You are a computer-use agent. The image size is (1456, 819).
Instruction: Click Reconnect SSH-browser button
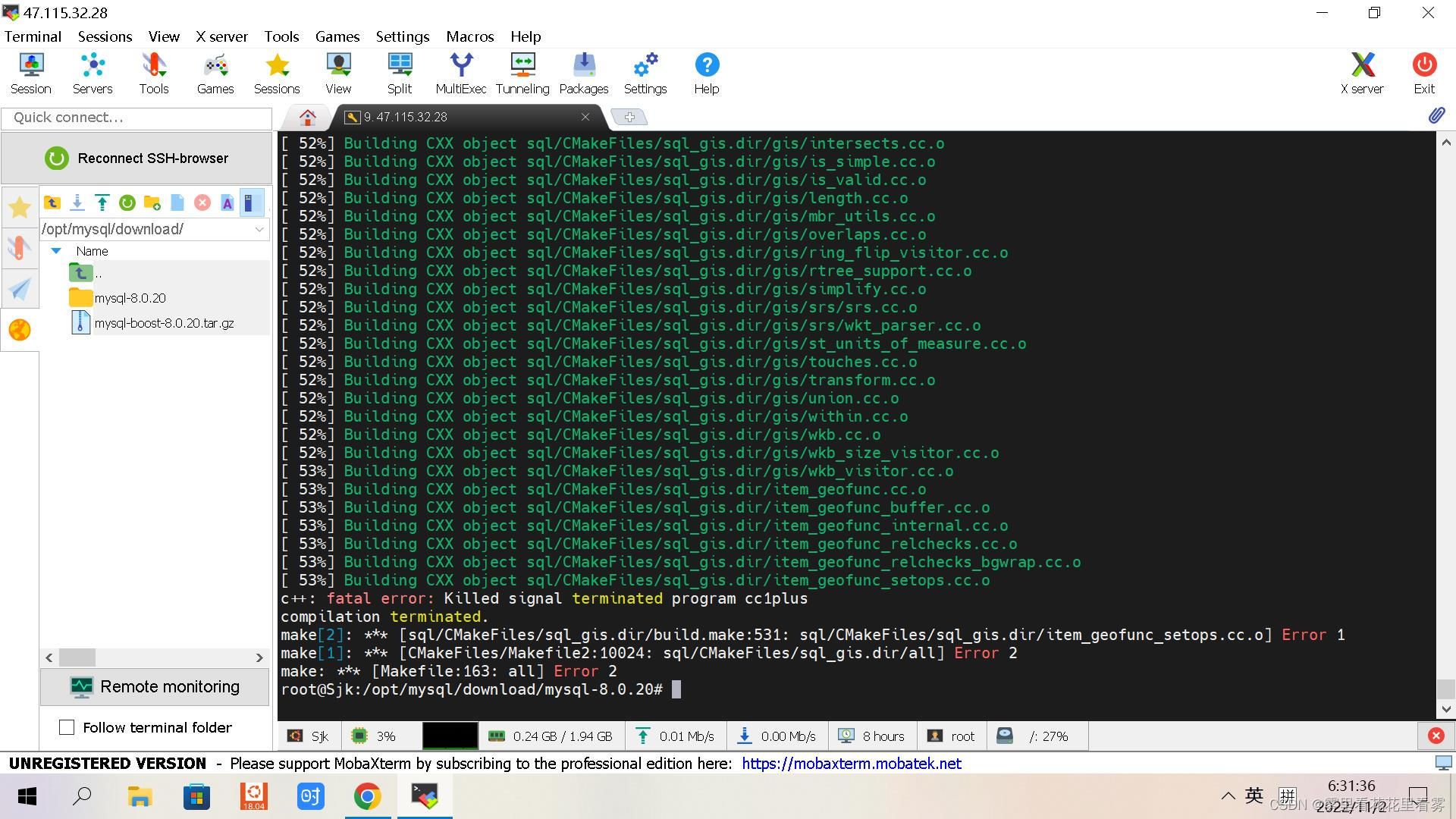tap(136, 158)
